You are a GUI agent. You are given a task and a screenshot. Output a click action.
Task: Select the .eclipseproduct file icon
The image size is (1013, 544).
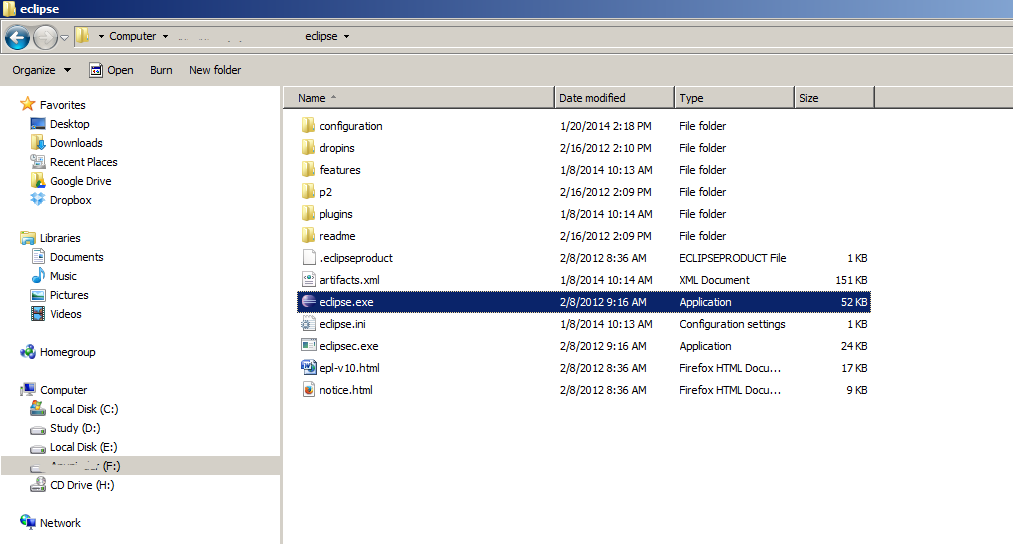308,257
